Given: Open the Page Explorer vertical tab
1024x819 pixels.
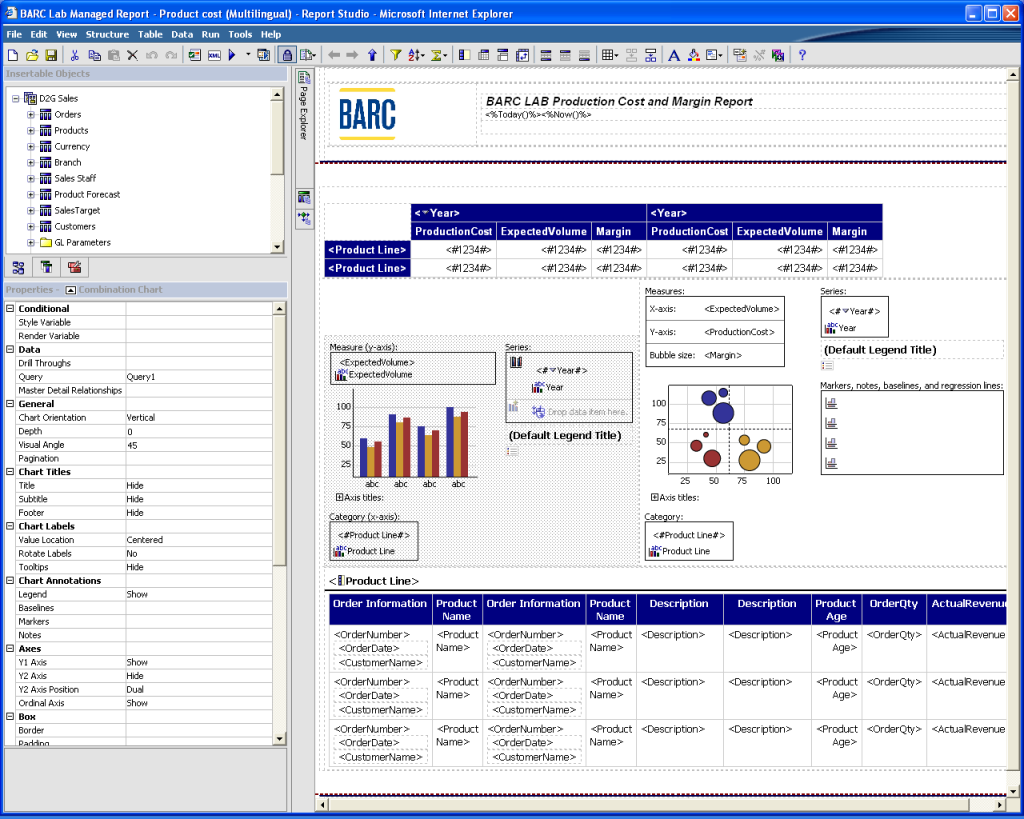Looking at the screenshot, I should pyautogui.click(x=304, y=104).
